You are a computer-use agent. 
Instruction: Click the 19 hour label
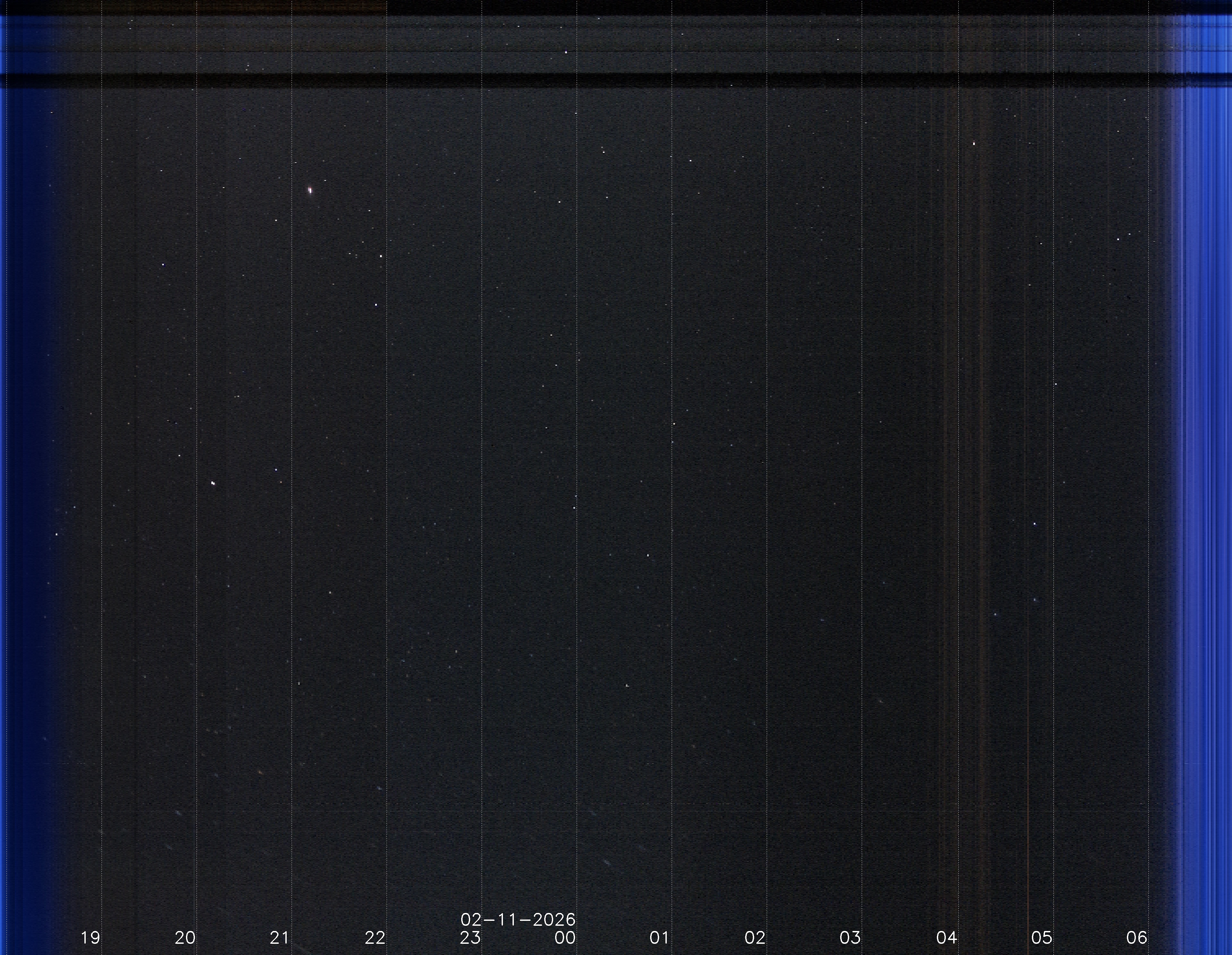point(90,938)
